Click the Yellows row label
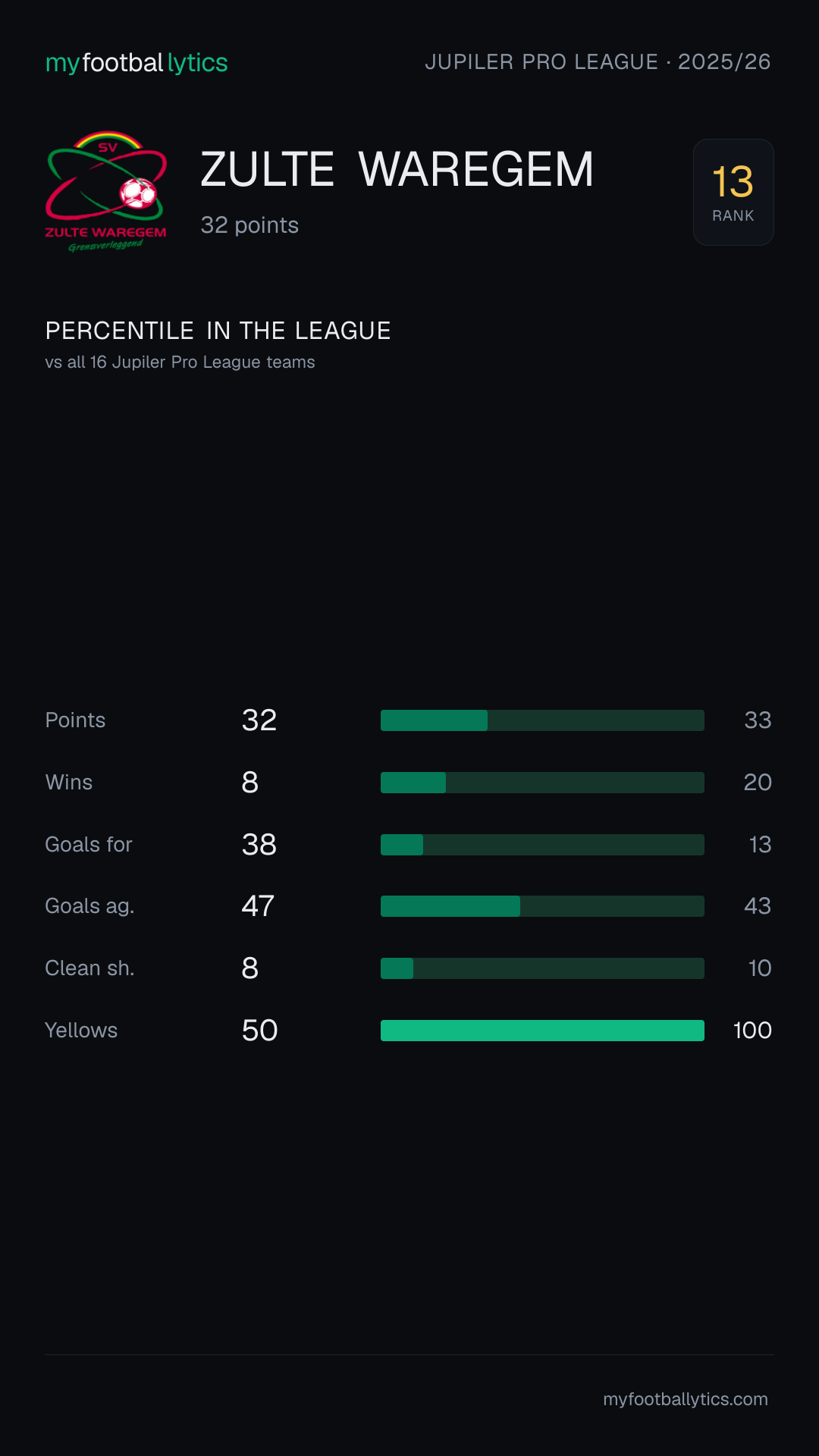This screenshot has width=819, height=1456. (x=81, y=1031)
